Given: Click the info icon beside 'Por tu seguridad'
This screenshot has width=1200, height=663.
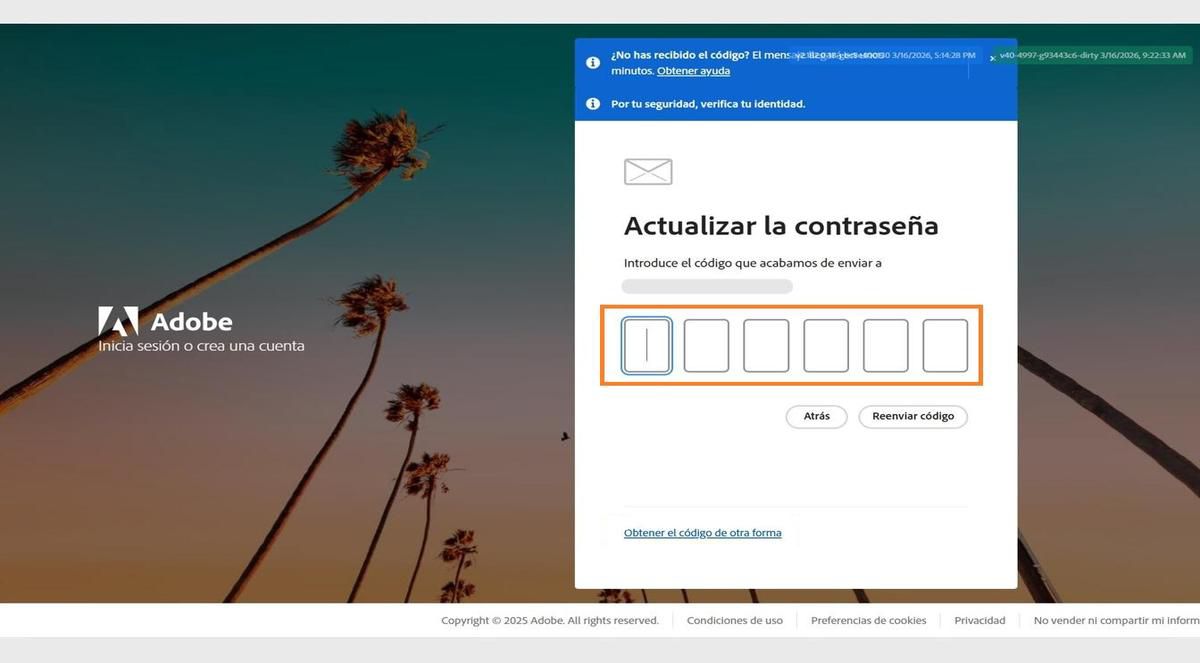Looking at the screenshot, I should (x=593, y=103).
